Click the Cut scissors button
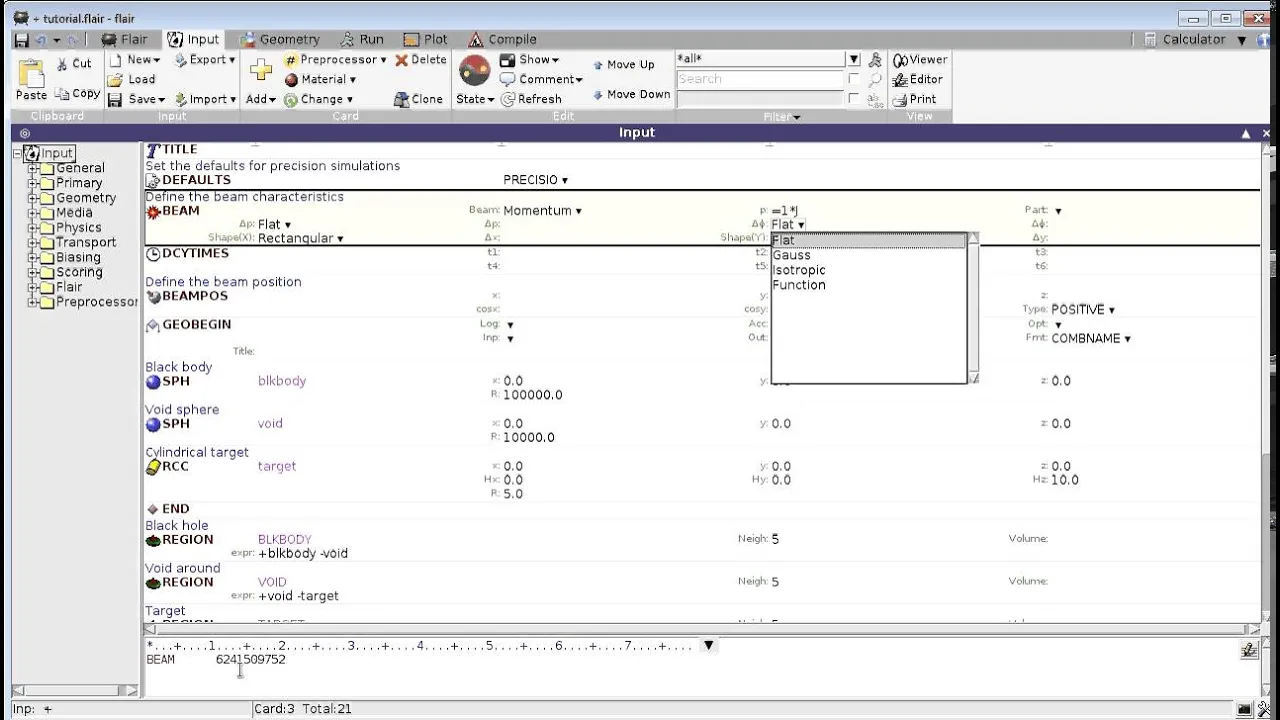1280x720 pixels. point(73,63)
